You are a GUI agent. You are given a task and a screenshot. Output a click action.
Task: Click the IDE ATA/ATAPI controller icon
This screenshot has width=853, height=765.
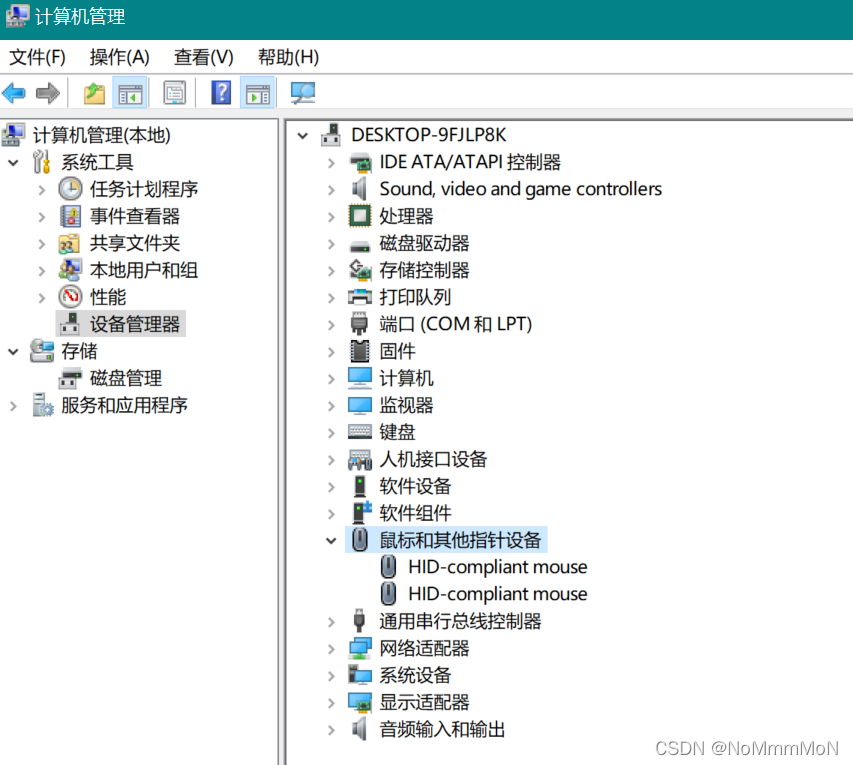360,162
